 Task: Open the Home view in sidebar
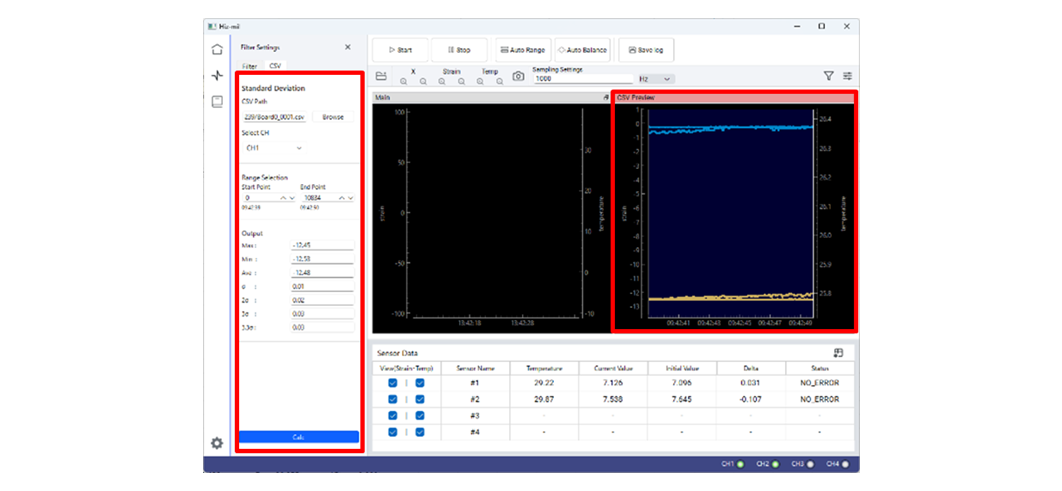coord(217,49)
